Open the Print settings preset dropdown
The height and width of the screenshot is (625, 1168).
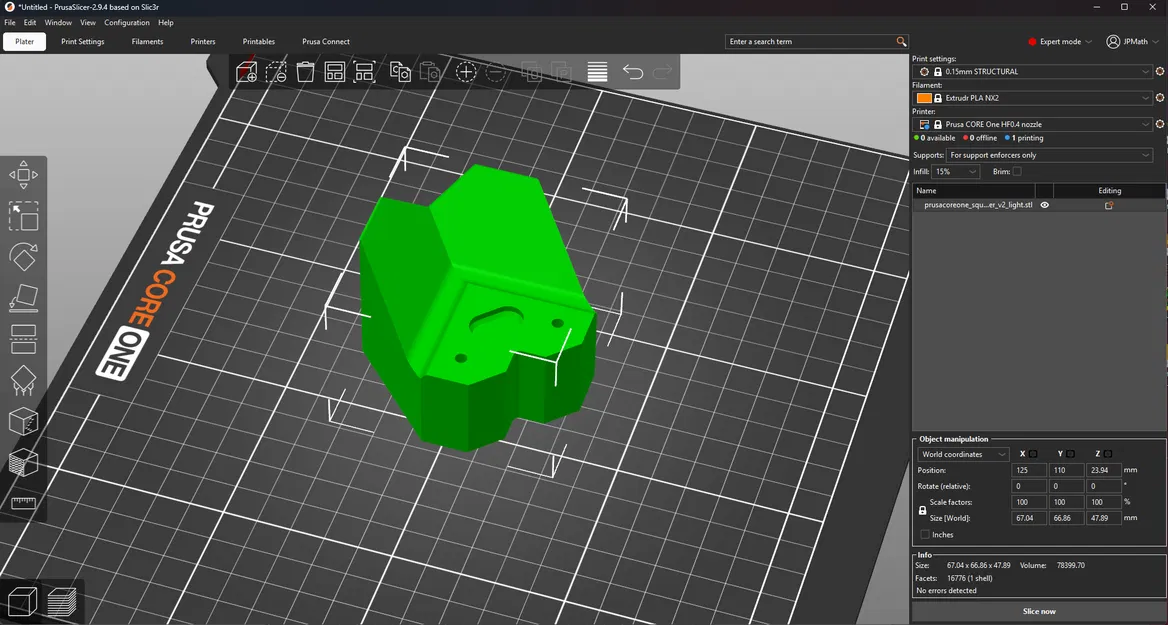coord(1034,72)
